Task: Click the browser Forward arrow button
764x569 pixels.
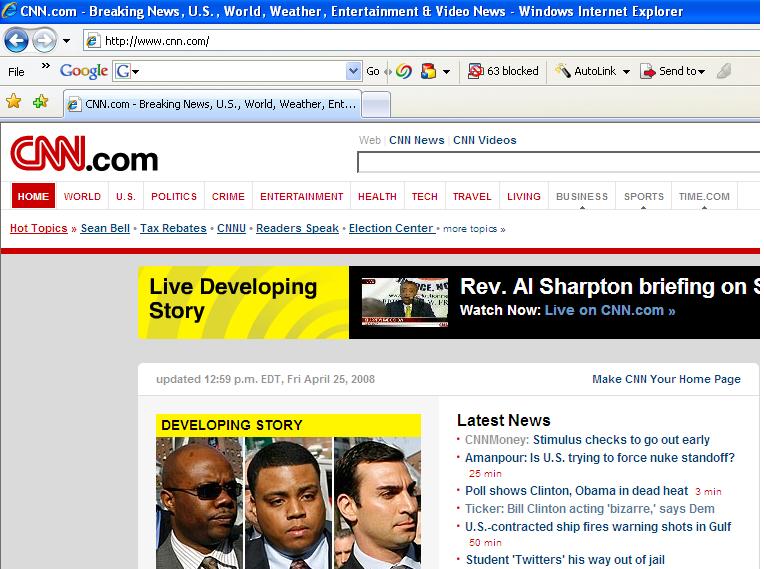Action: coord(44,41)
